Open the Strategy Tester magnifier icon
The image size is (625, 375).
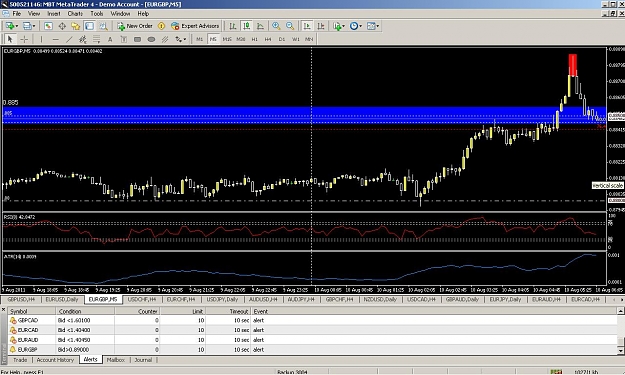tap(103, 26)
